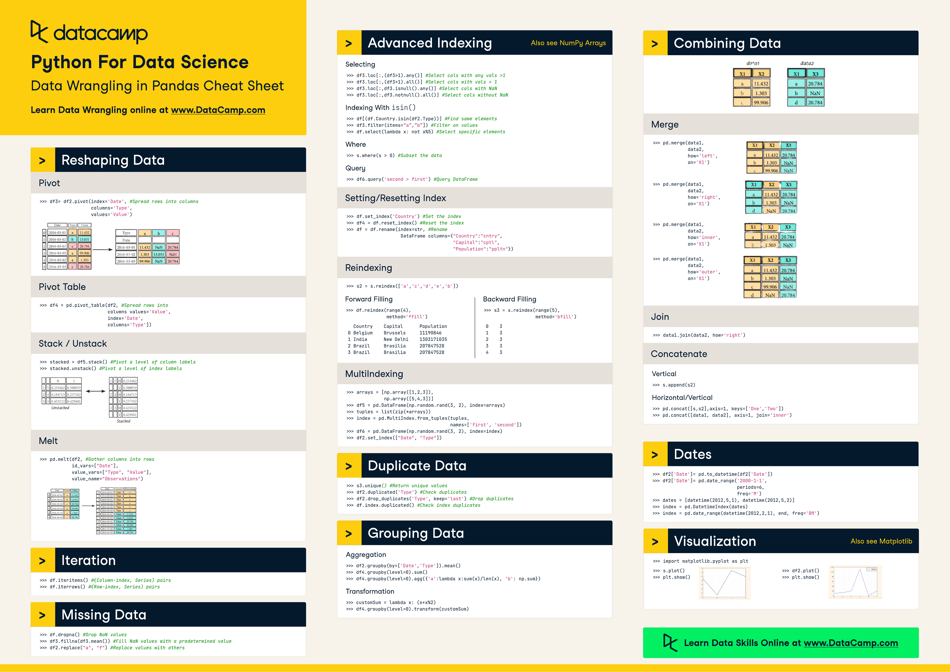Click the chevron icon beside Missing Data

click(42, 615)
